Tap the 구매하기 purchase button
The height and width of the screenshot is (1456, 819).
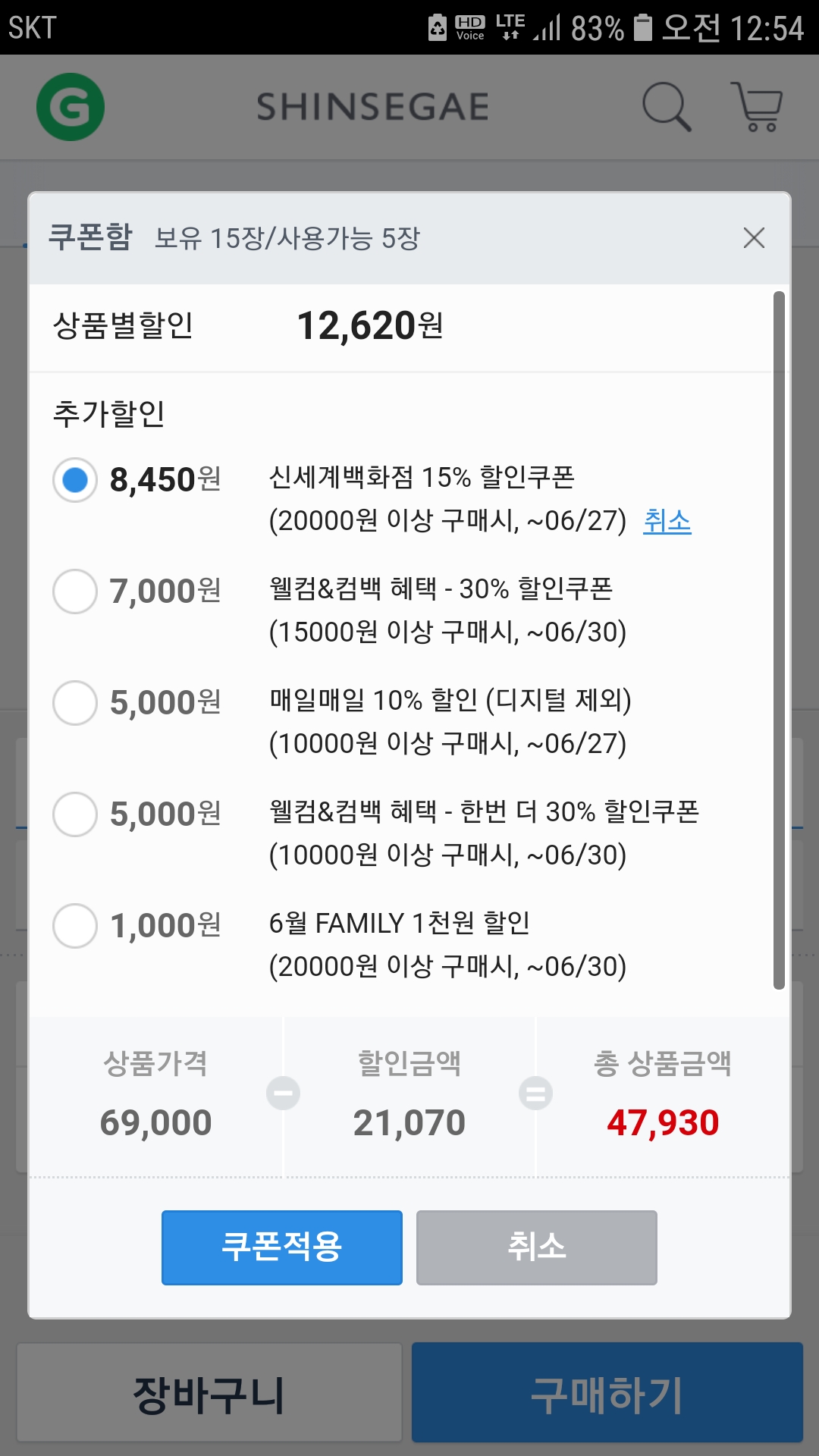[x=607, y=1393]
